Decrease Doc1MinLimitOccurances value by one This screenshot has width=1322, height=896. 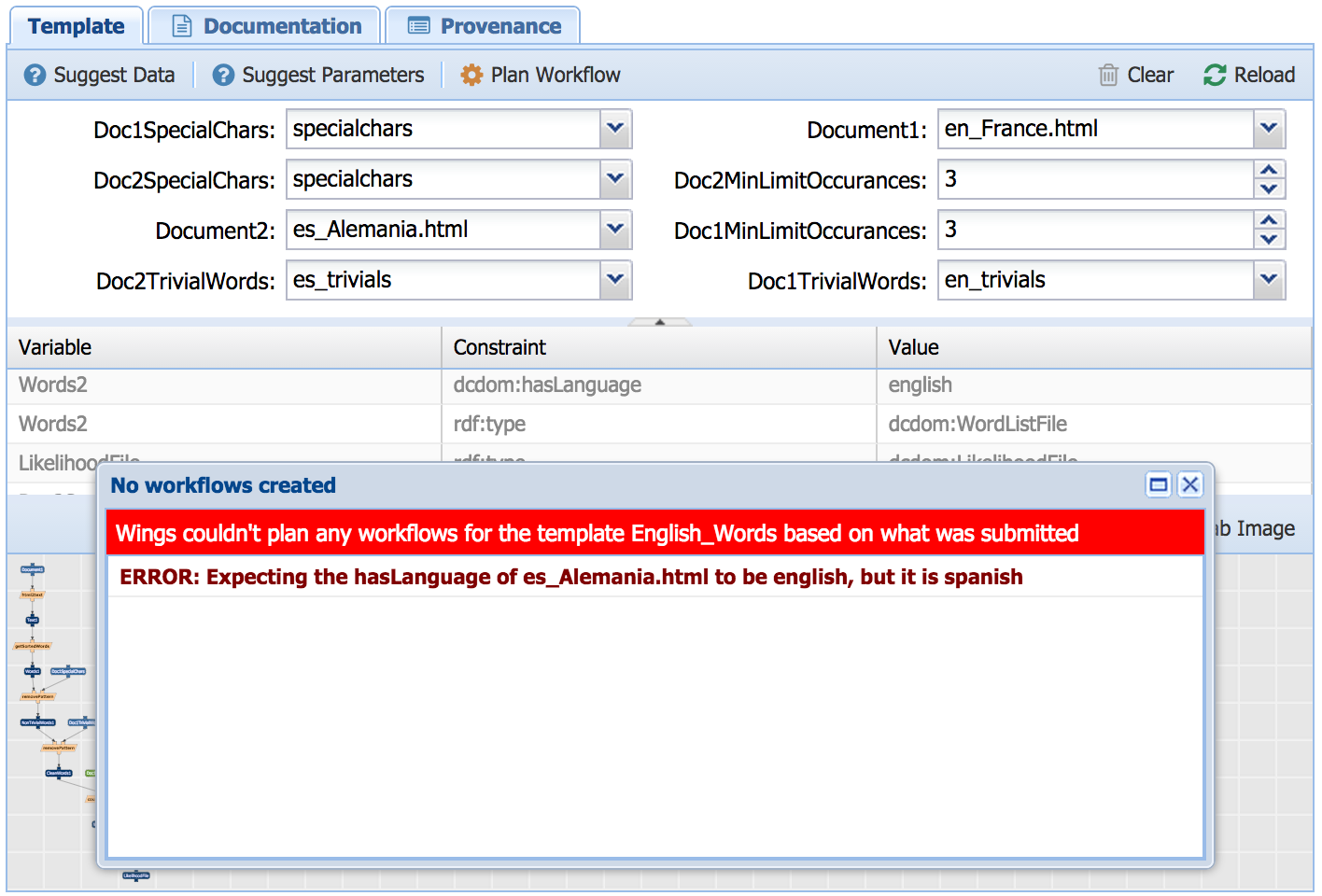point(1268,239)
